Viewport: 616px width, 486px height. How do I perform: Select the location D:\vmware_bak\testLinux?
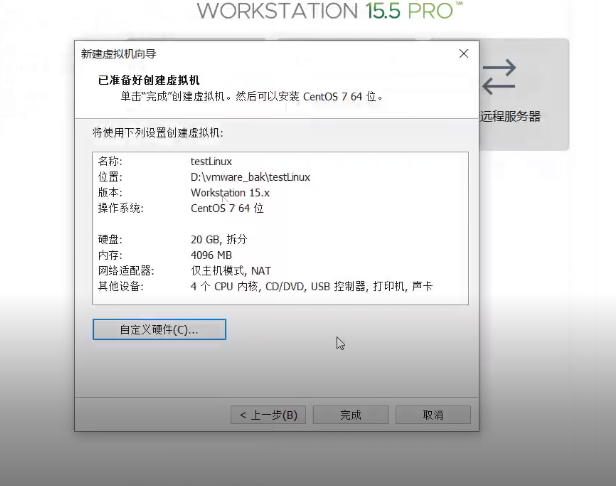(250, 177)
